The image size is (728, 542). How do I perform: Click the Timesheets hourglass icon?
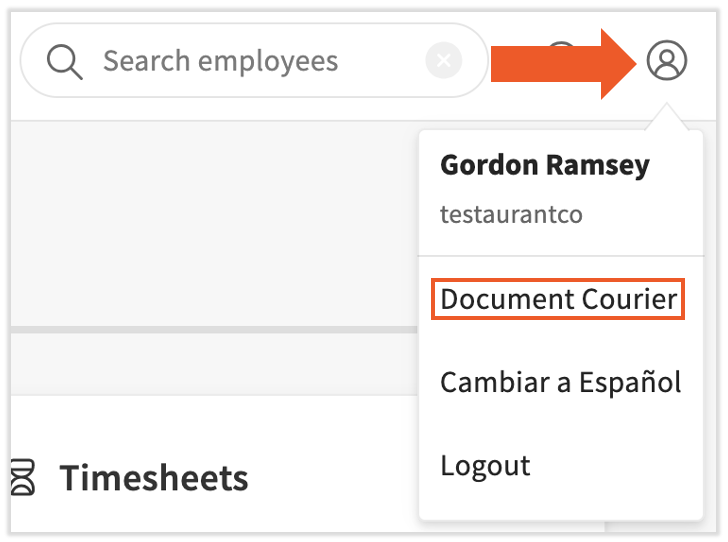click(22, 478)
